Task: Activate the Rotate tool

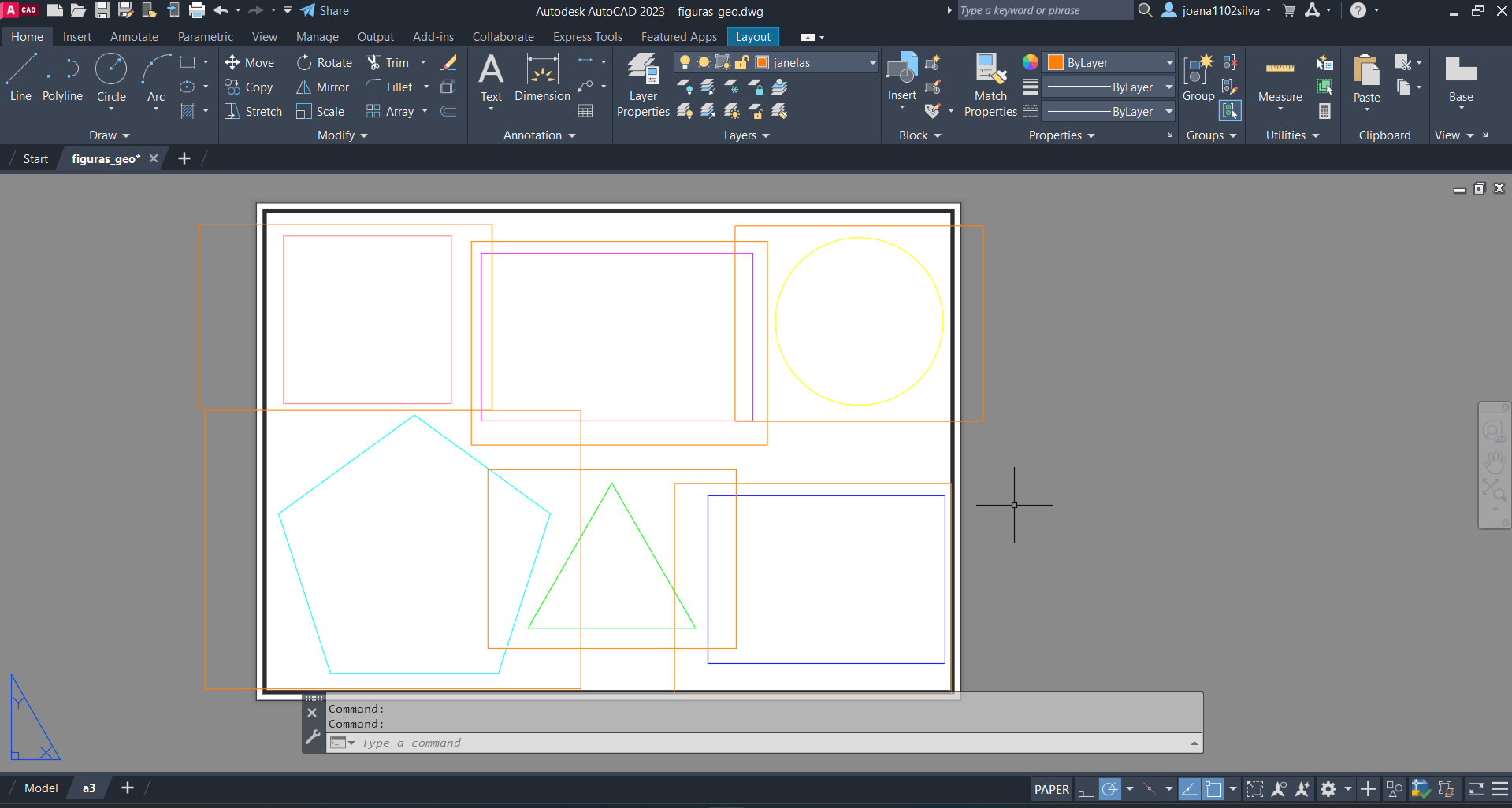Action: point(325,63)
